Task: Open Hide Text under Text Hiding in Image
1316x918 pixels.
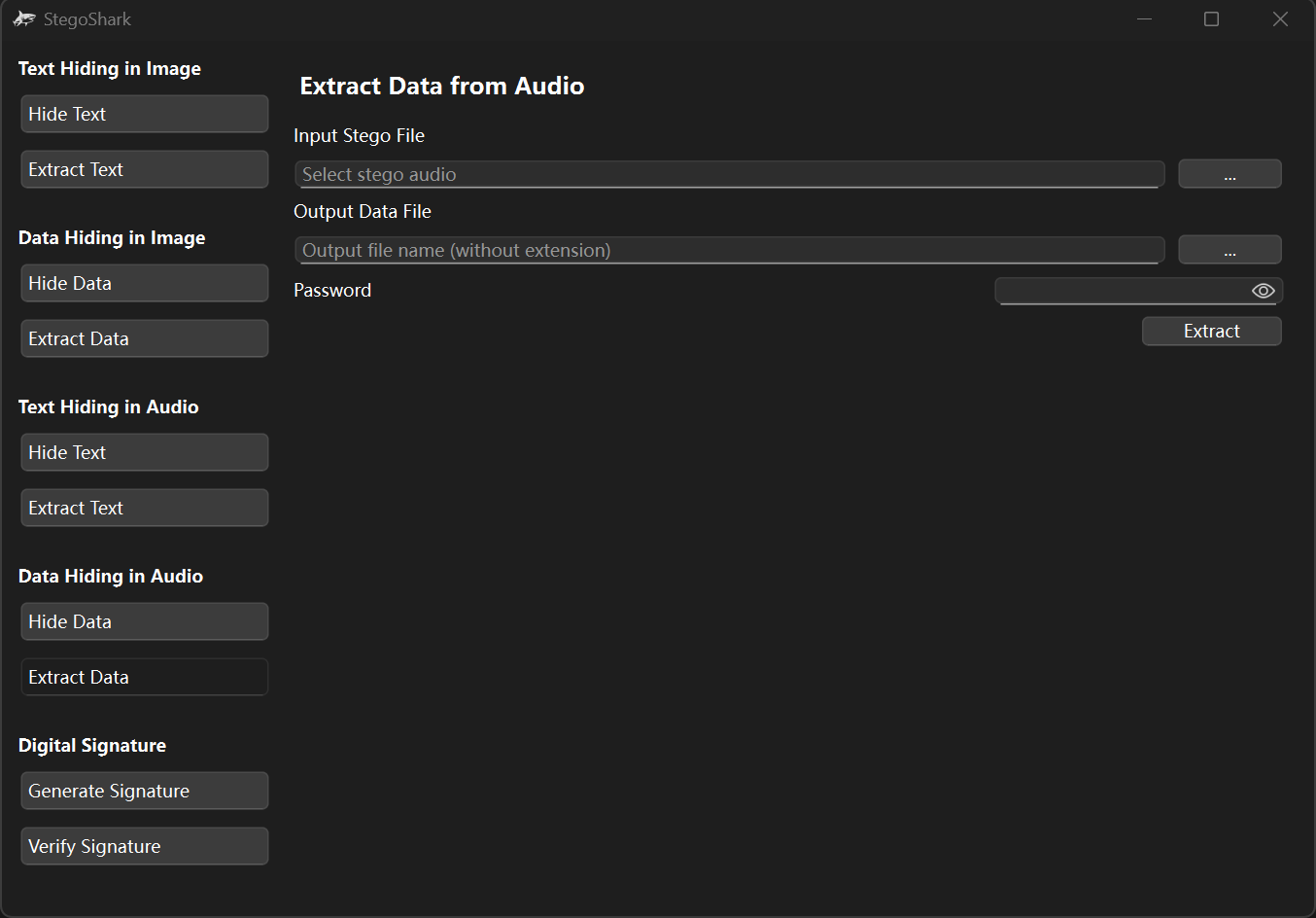Action: [145, 114]
